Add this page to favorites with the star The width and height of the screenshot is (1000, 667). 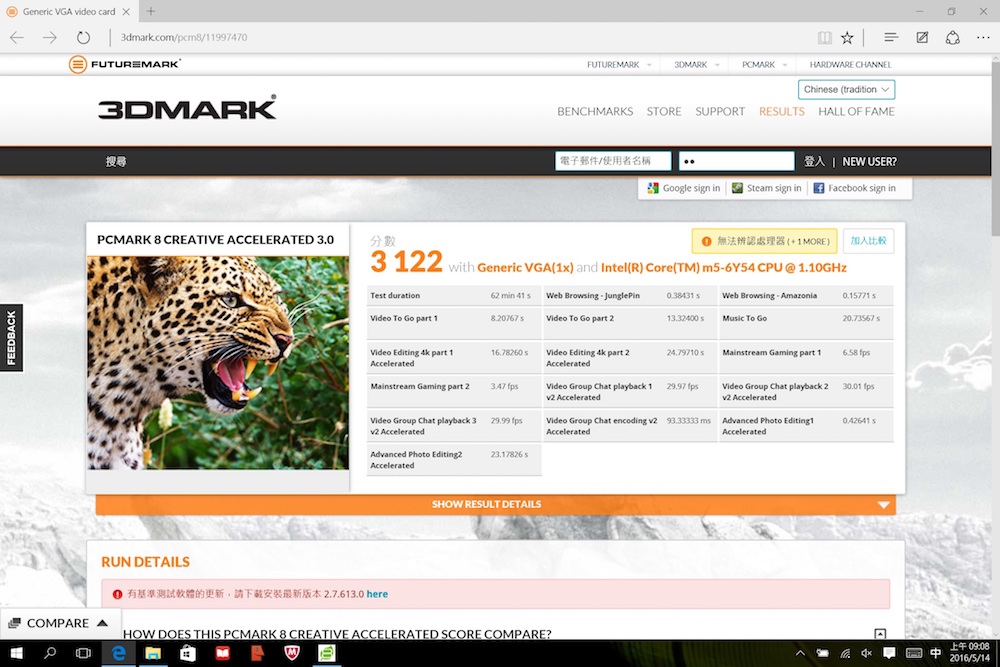(x=847, y=37)
